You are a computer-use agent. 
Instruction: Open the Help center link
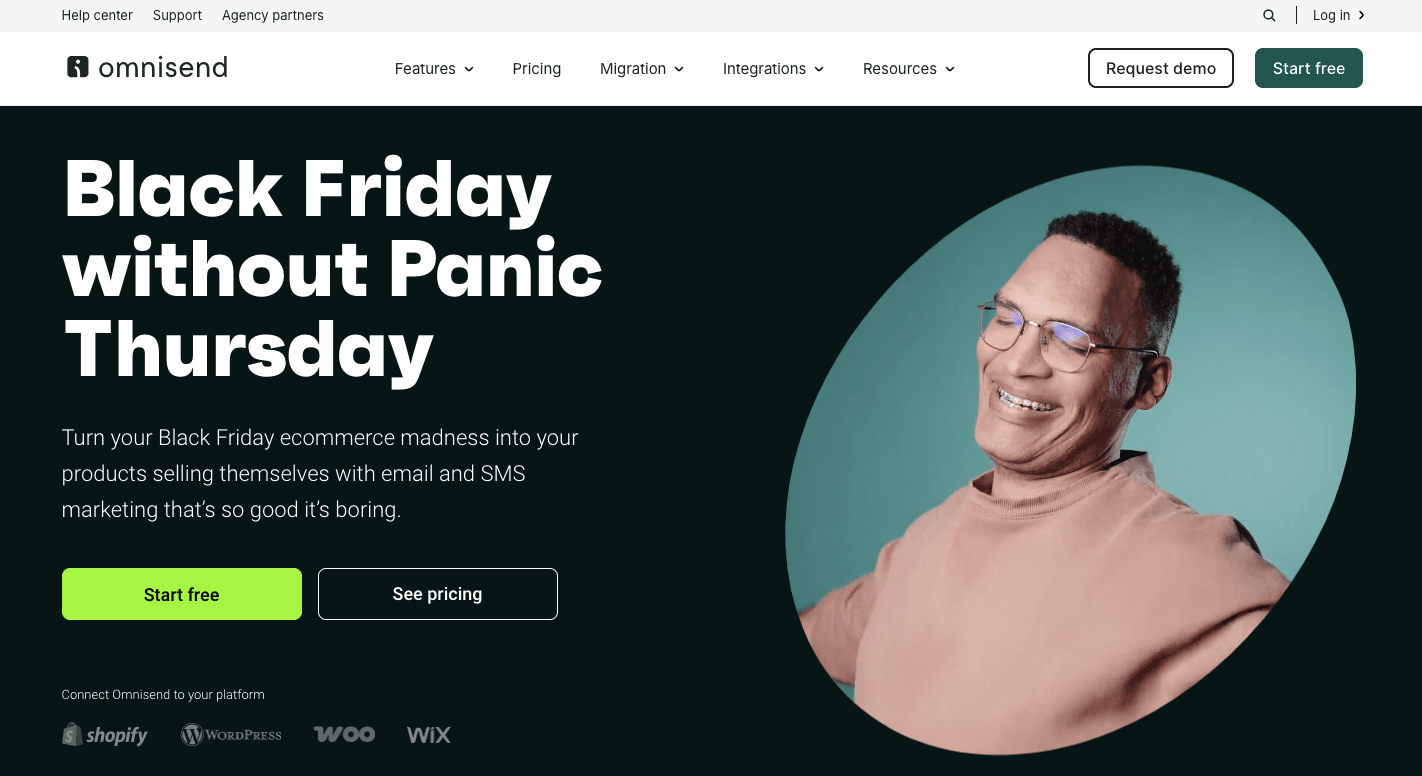(97, 15)
